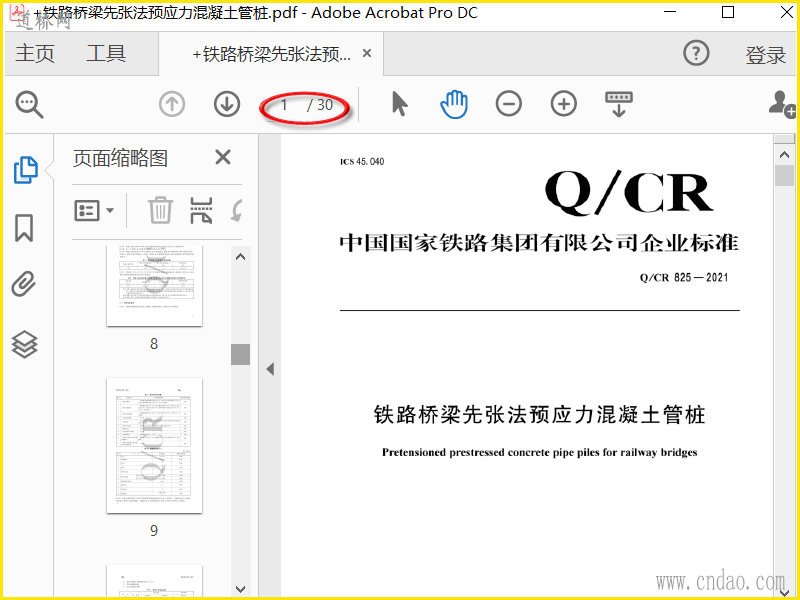Toggle the page thumbnails sidebar icon
Screen dimensions: 800x600
click(x=25, y=170)
